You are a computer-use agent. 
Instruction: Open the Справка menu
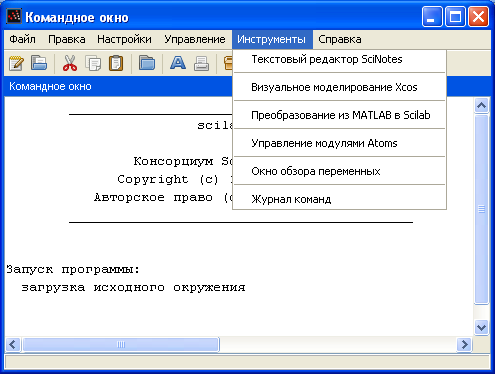pyautogui.click(x=340, y=39)
